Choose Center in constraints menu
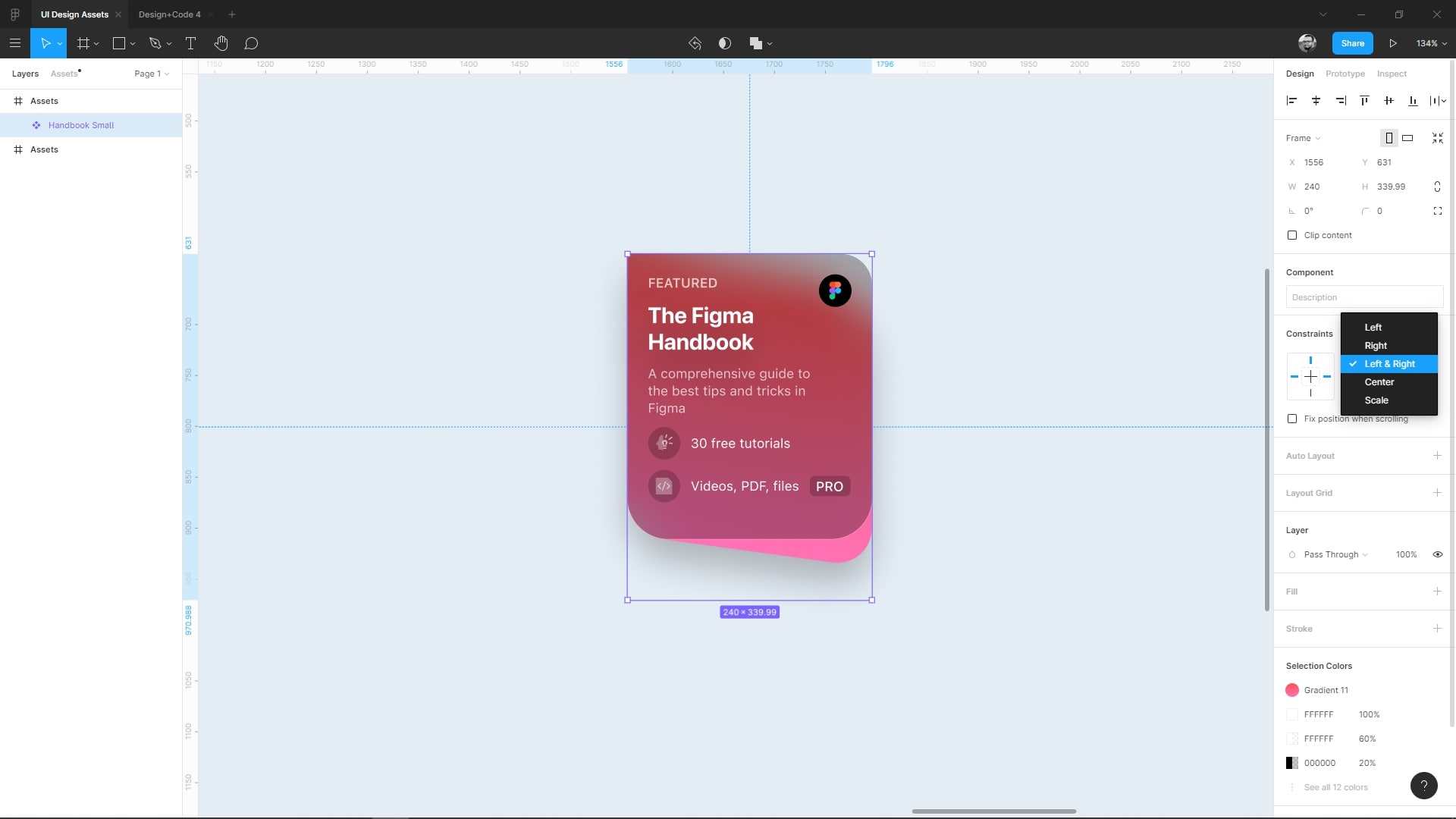Screen dimensions: 1456x819 point(1379,382)
